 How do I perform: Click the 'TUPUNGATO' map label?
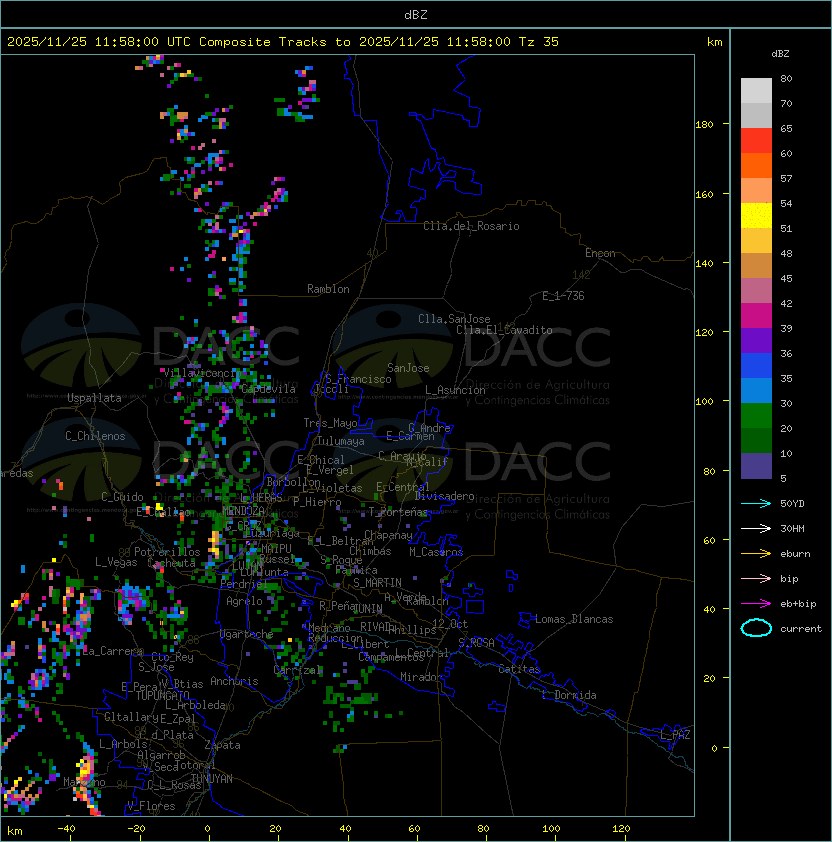[x=162, y=695]
